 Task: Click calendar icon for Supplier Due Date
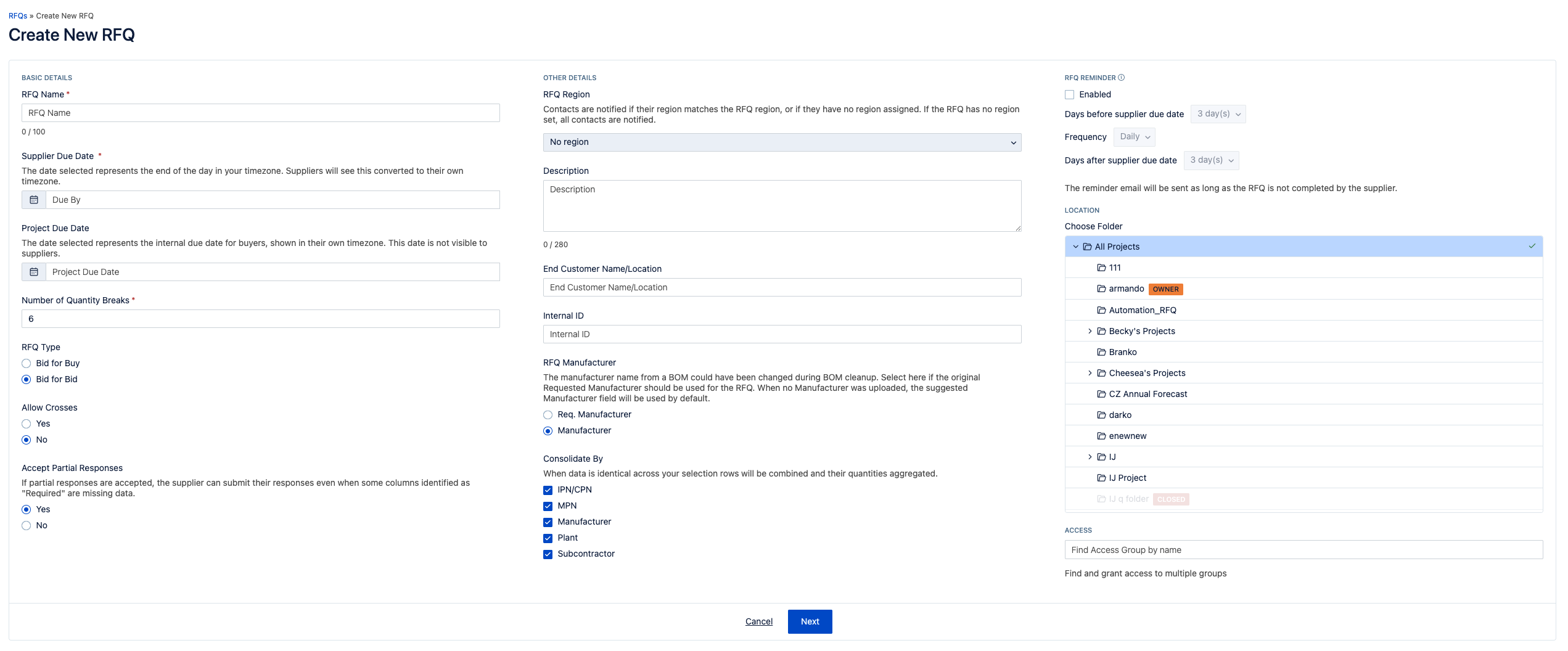coord(34,200)
